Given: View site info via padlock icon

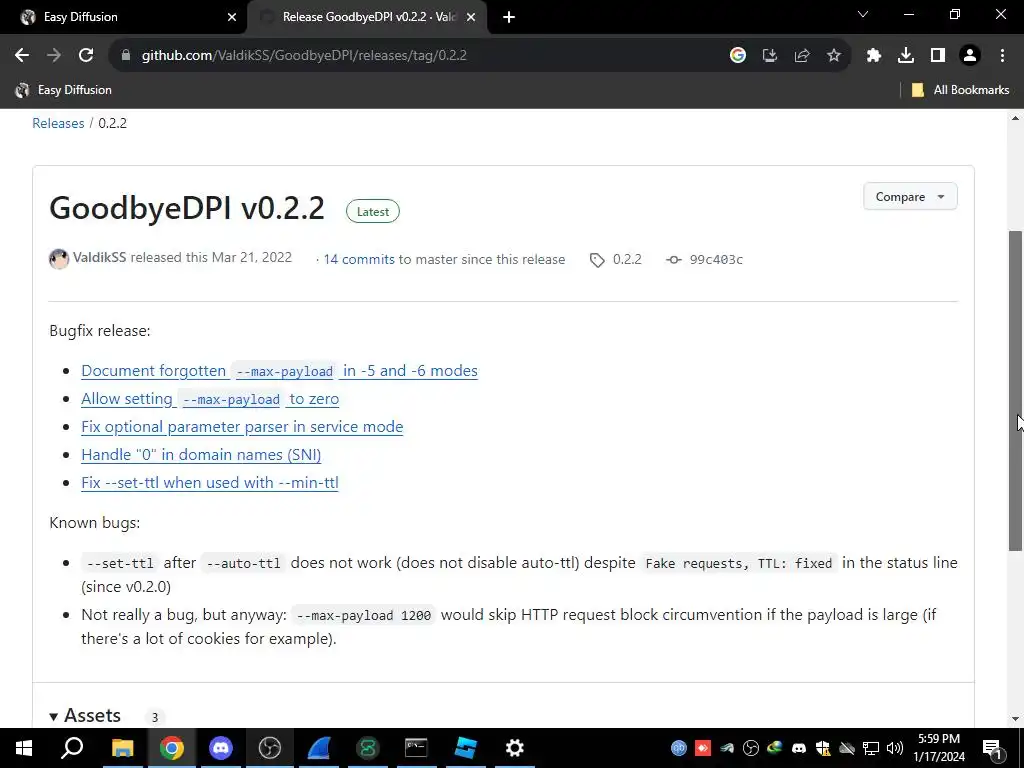Looking at the screenshot, I should click(x=126, y=56).
